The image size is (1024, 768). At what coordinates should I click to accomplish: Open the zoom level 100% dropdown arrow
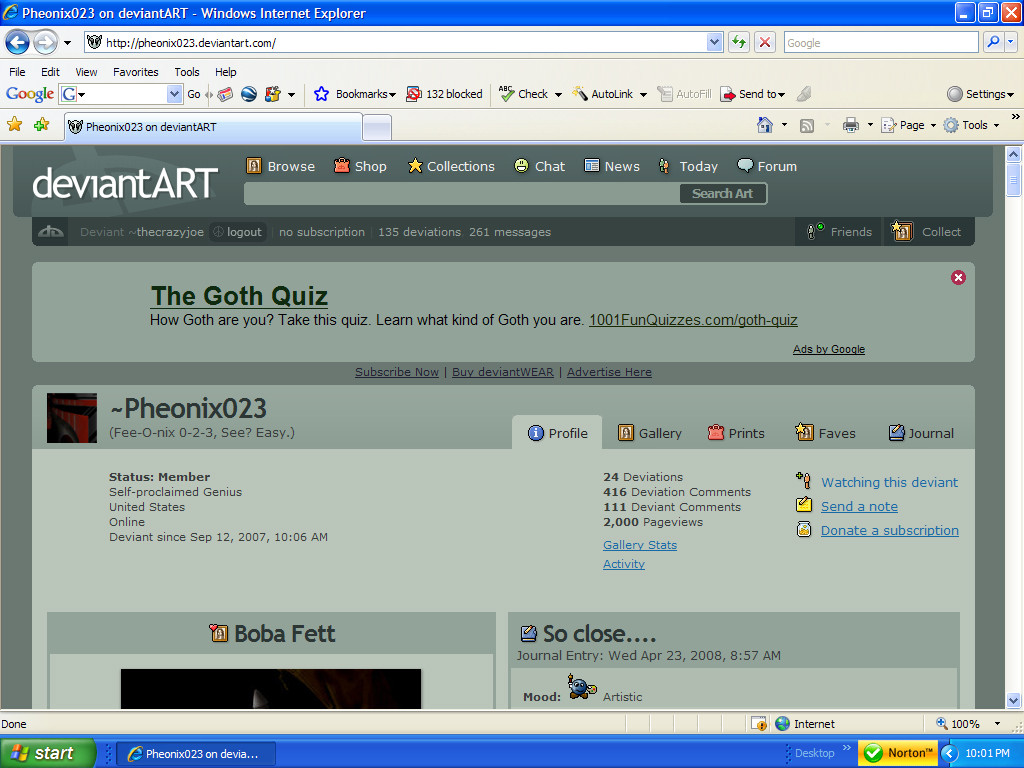click(997, 724)
